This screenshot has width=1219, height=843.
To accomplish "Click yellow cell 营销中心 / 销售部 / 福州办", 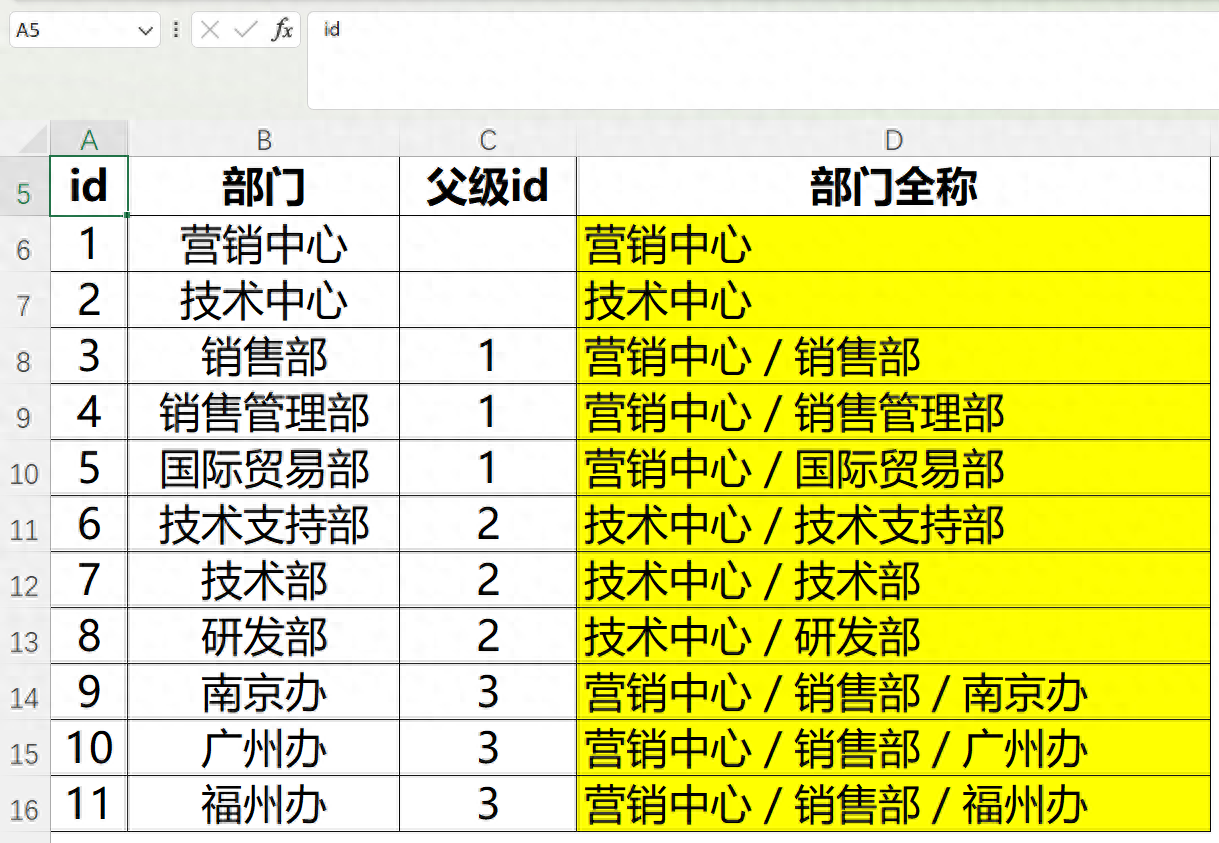I will coord(893,803).
